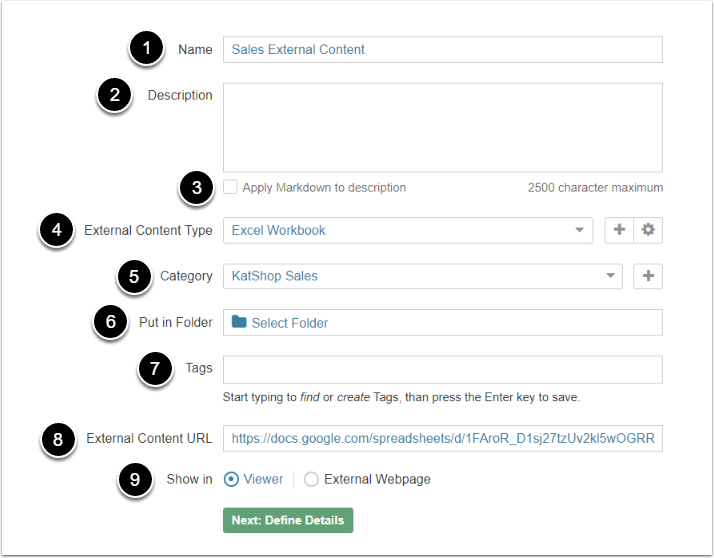Click the blue folder icon
Viewport: 714px width, 558px height.
click(x=239, y=322)
